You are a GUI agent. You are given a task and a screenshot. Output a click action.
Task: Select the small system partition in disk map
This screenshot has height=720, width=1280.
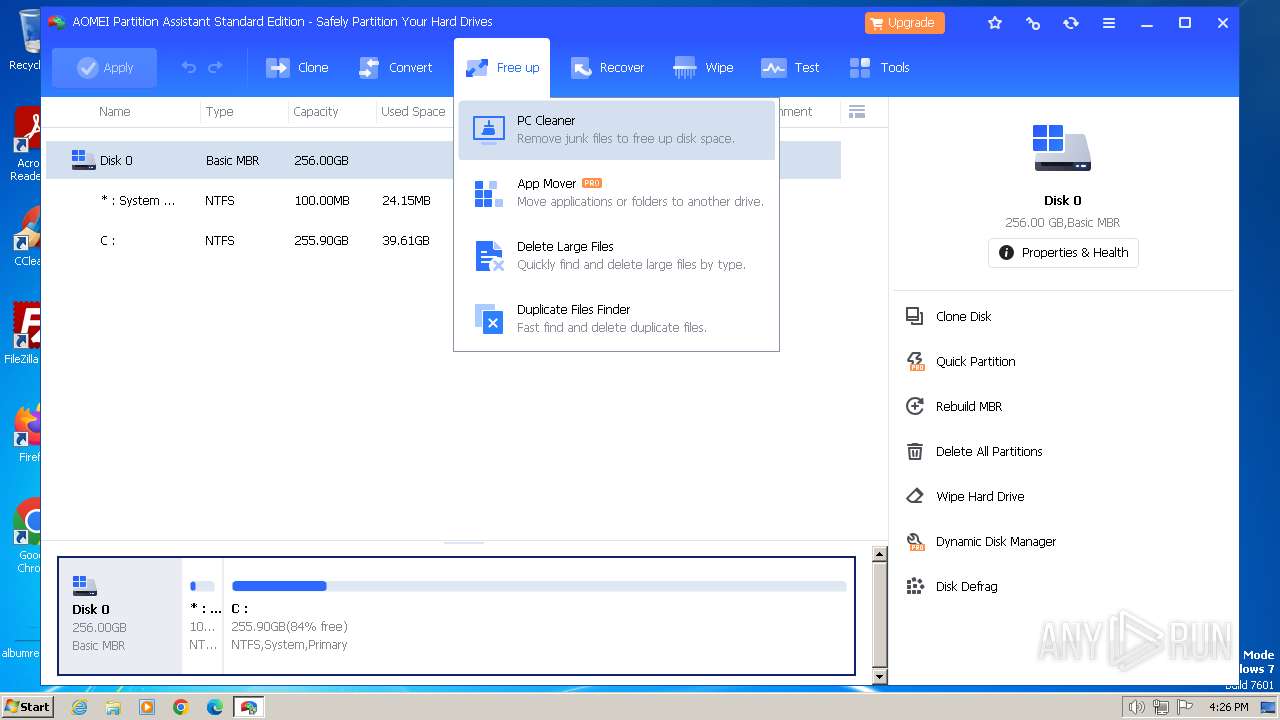pyautogui.click(x=203, y=616)
